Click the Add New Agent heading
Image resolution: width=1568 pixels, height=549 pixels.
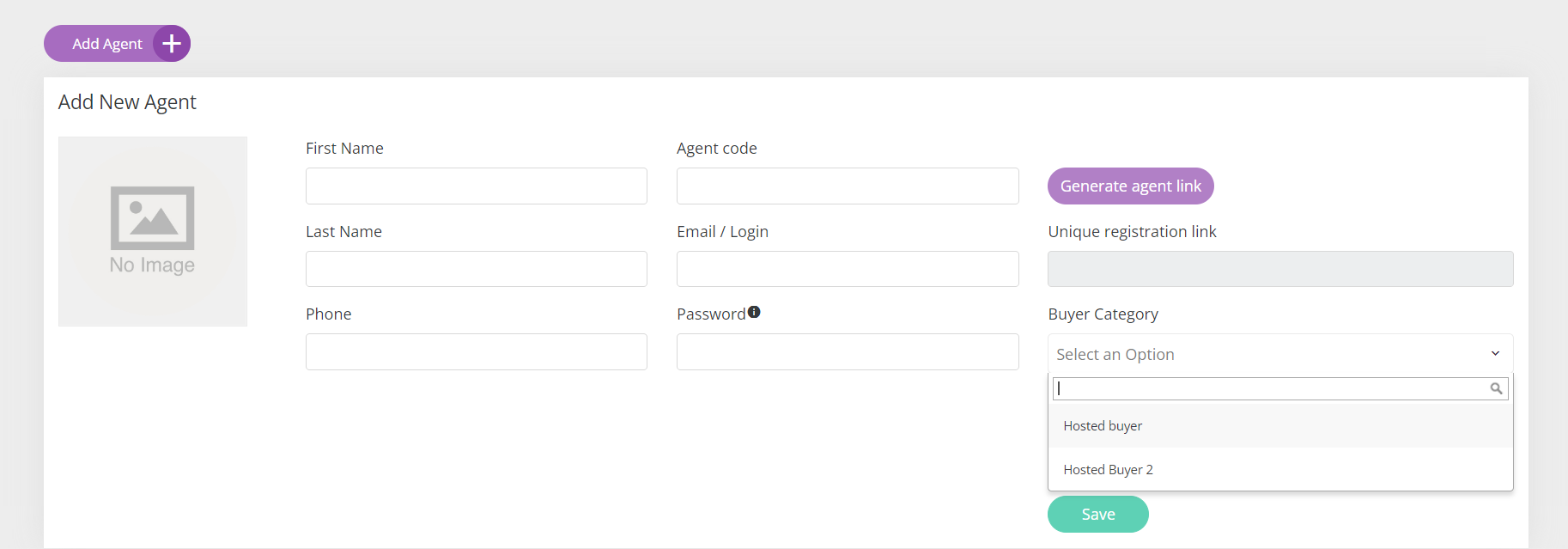coord(127,102)
